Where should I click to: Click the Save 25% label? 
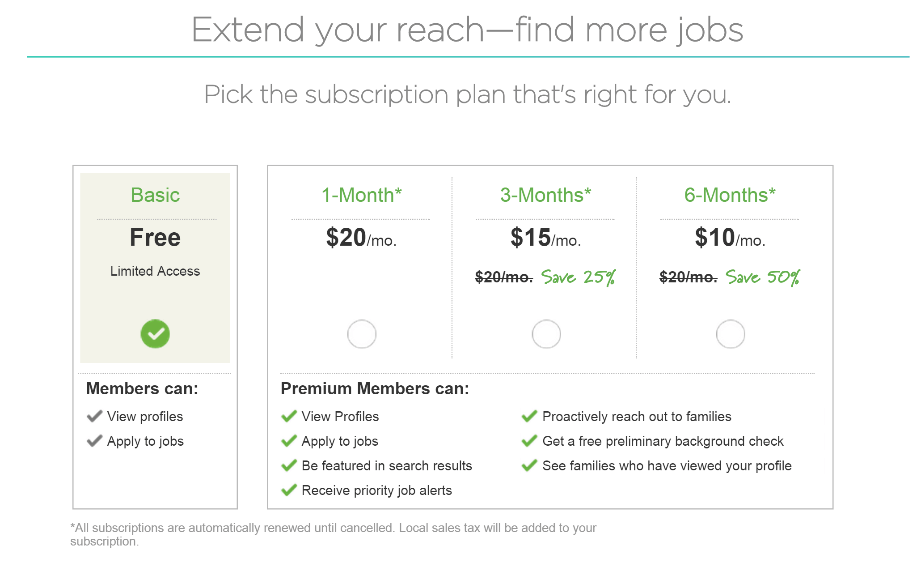click(x=578, y=277)
